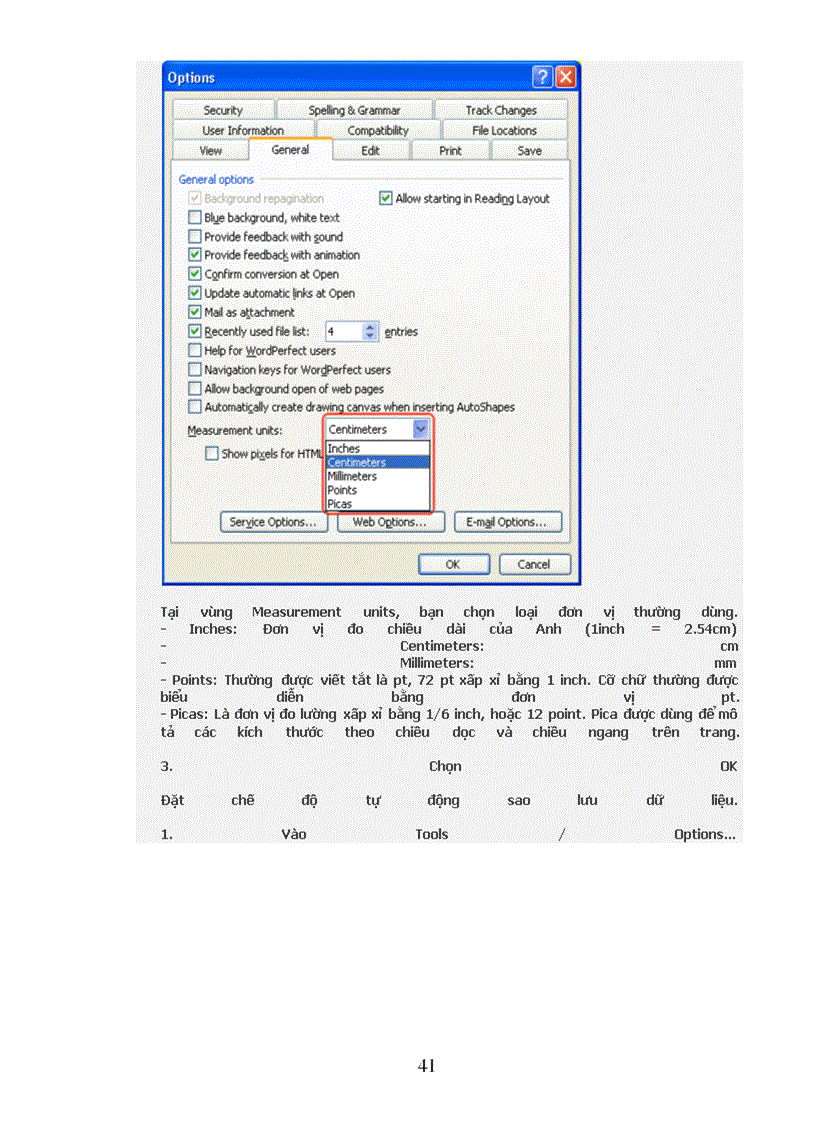Select Points from the measurement units list
The image size is (816, 1123).
coord(343,490)
